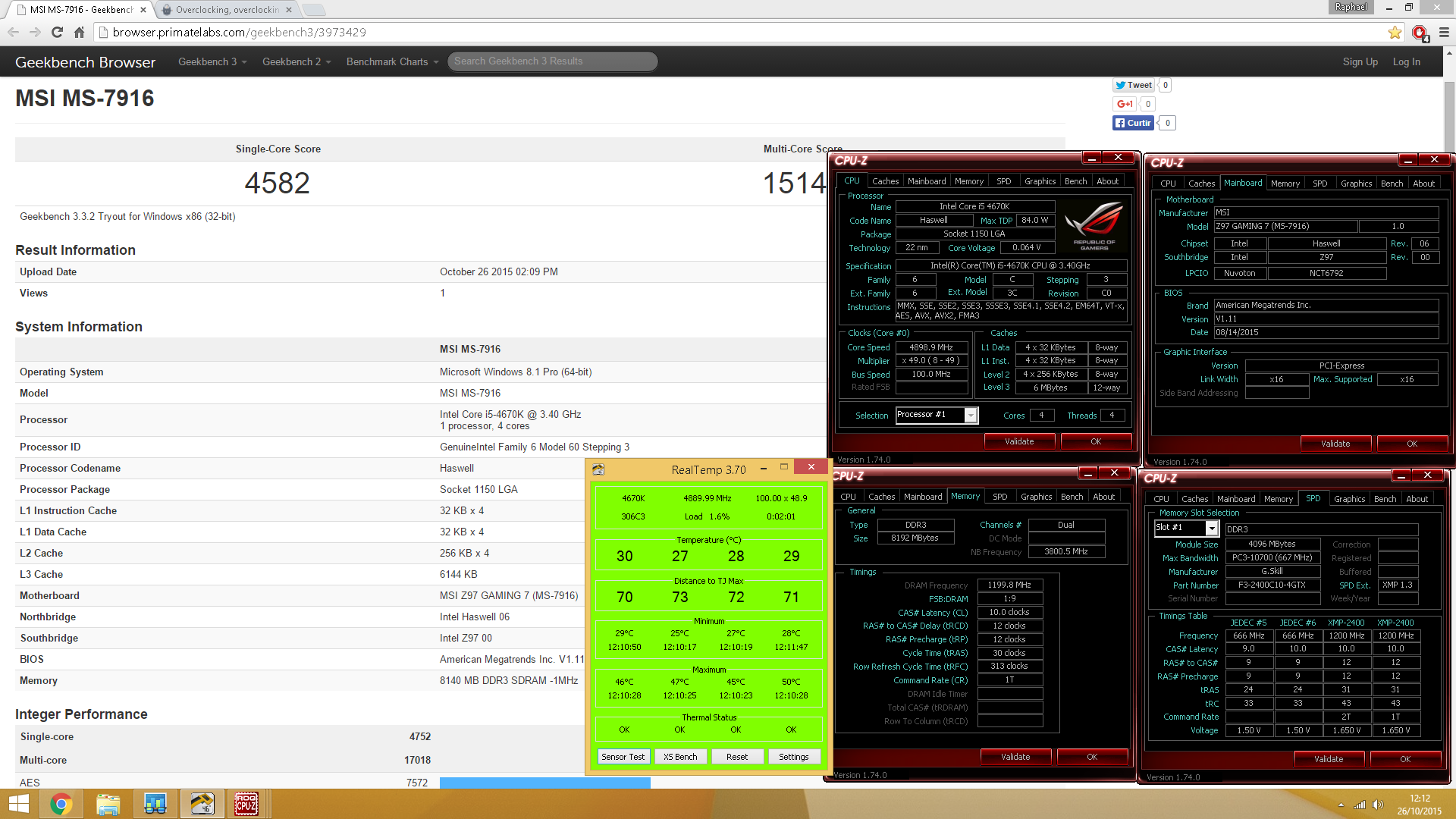Click the Facebook Curtir button

[1133, 123]
